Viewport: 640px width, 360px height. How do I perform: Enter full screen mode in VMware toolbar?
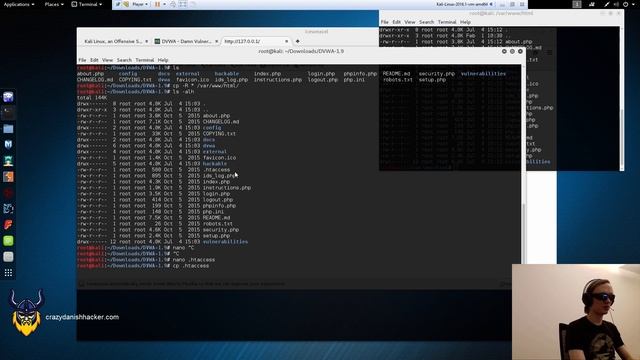tap(182, 4)
